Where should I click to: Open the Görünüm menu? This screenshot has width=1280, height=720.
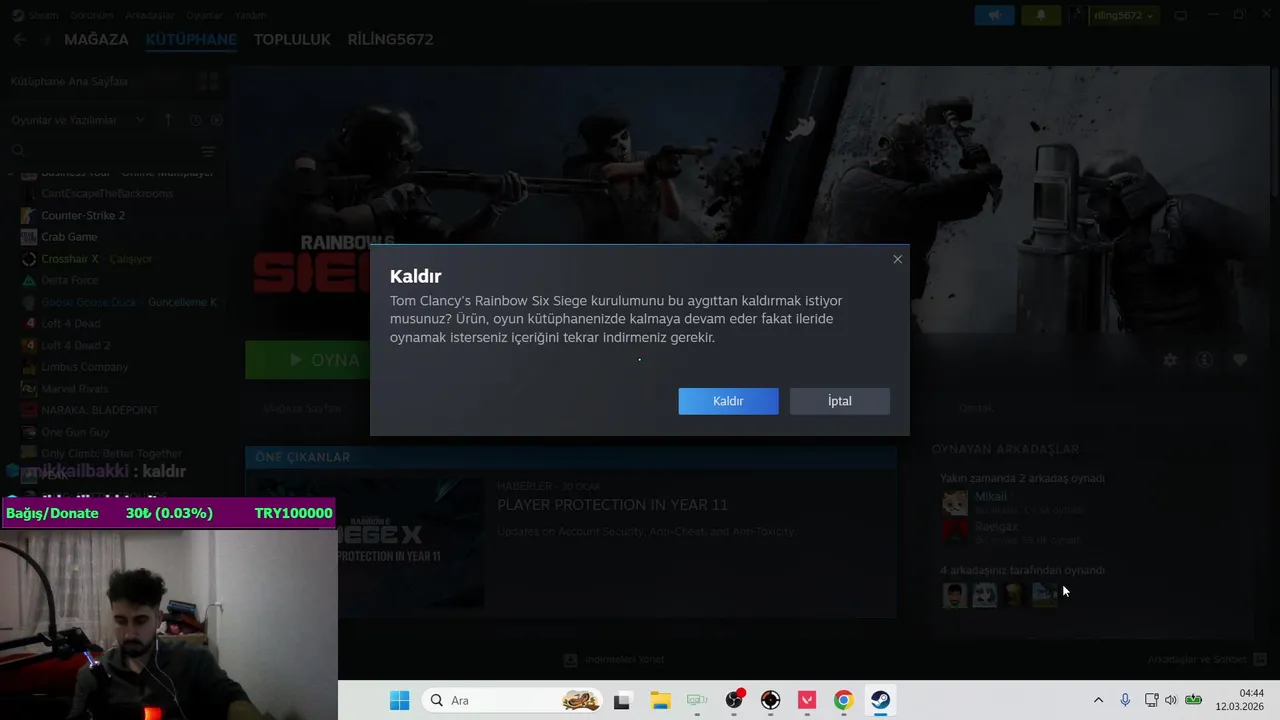click(x=92, y=15)
